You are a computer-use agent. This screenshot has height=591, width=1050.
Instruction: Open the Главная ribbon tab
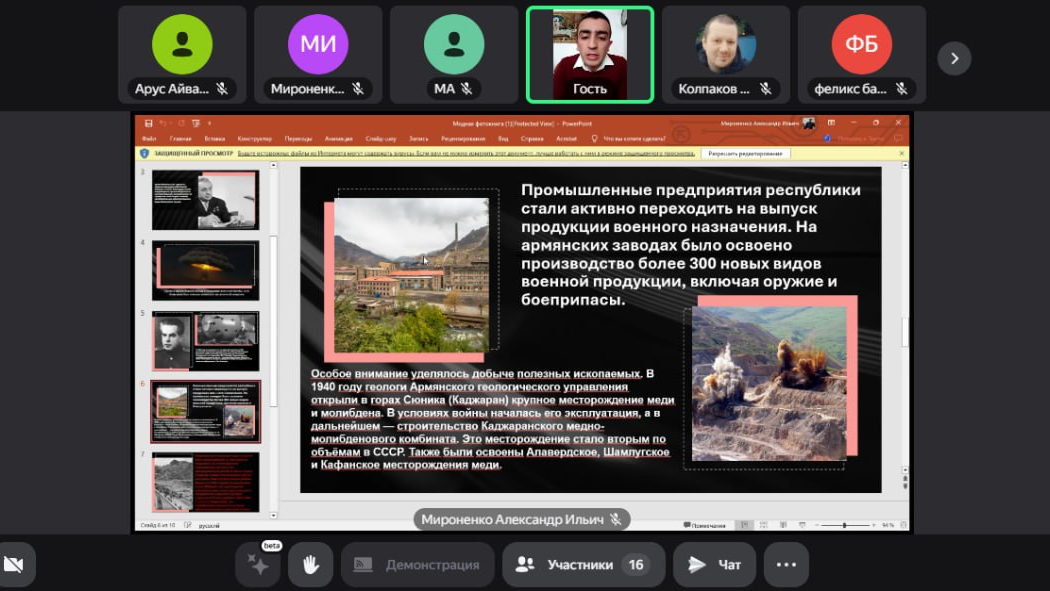180,139
